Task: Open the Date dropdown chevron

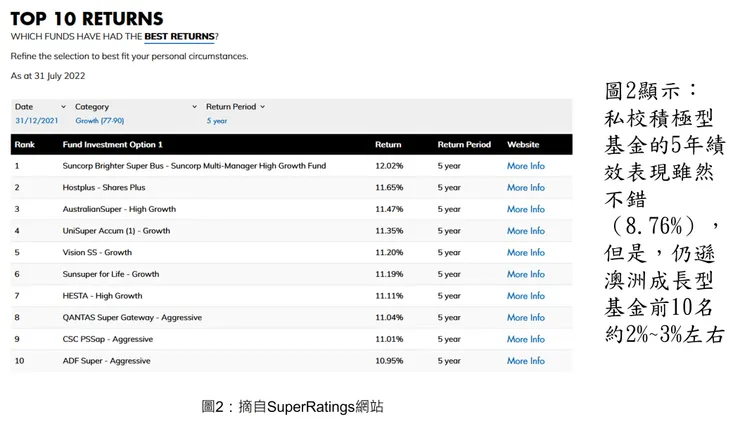Action: coord(63,107)
